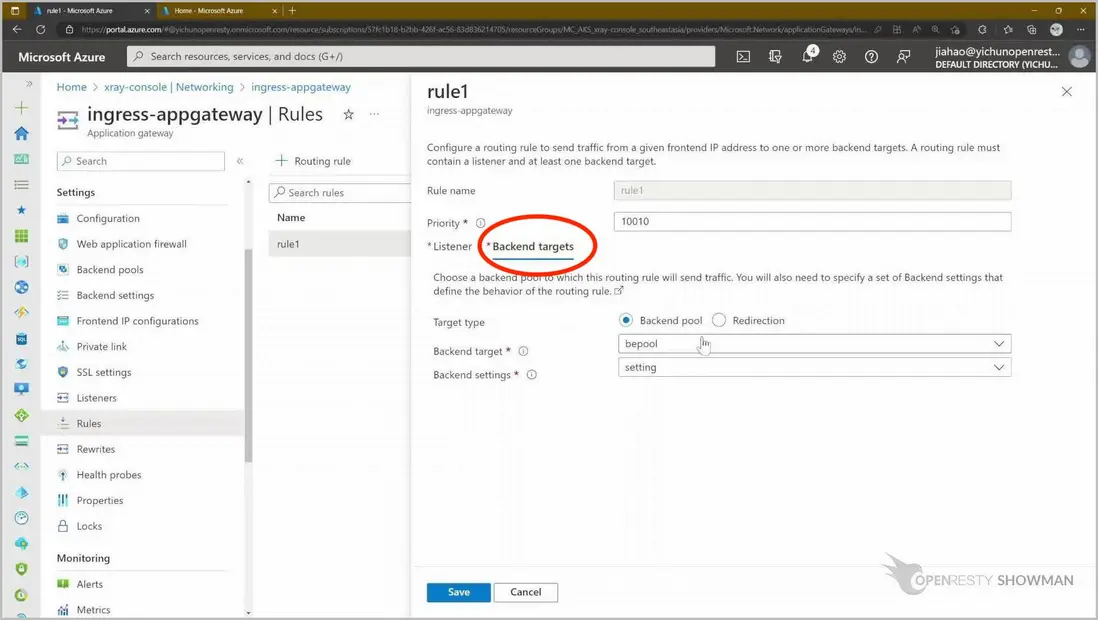Image resolution: width=1098 pixels, height=620 pixels.
Task: Open Private link menu item
Action: [102, 347]
